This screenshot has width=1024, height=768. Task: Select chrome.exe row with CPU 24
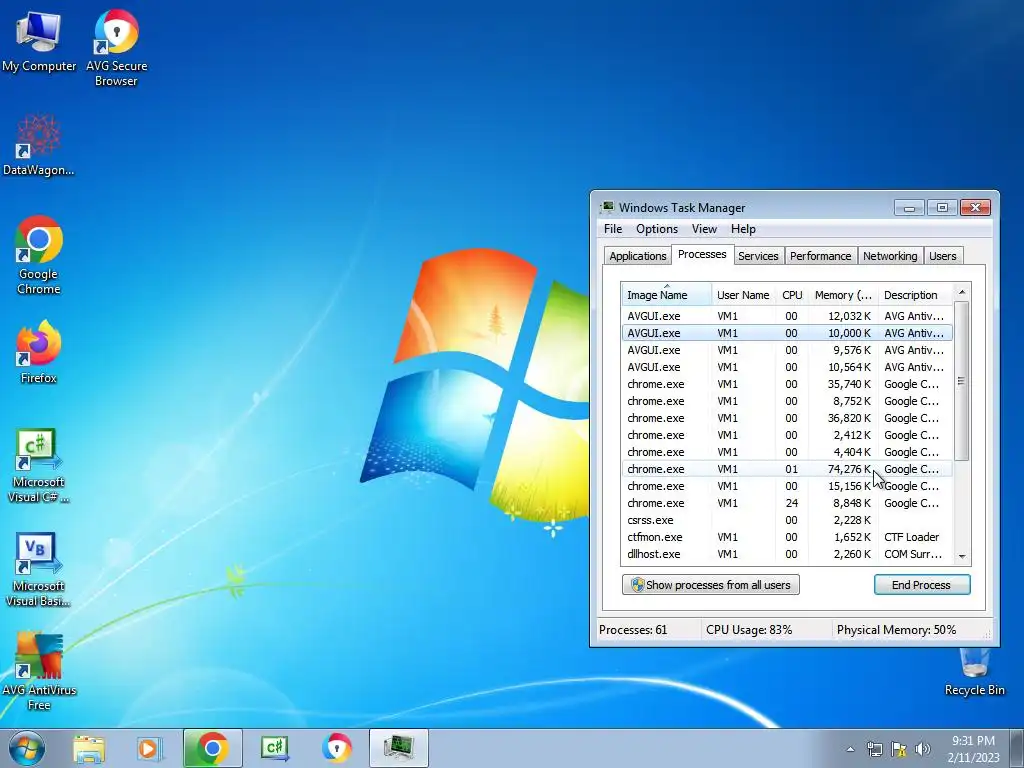(787, 503)
